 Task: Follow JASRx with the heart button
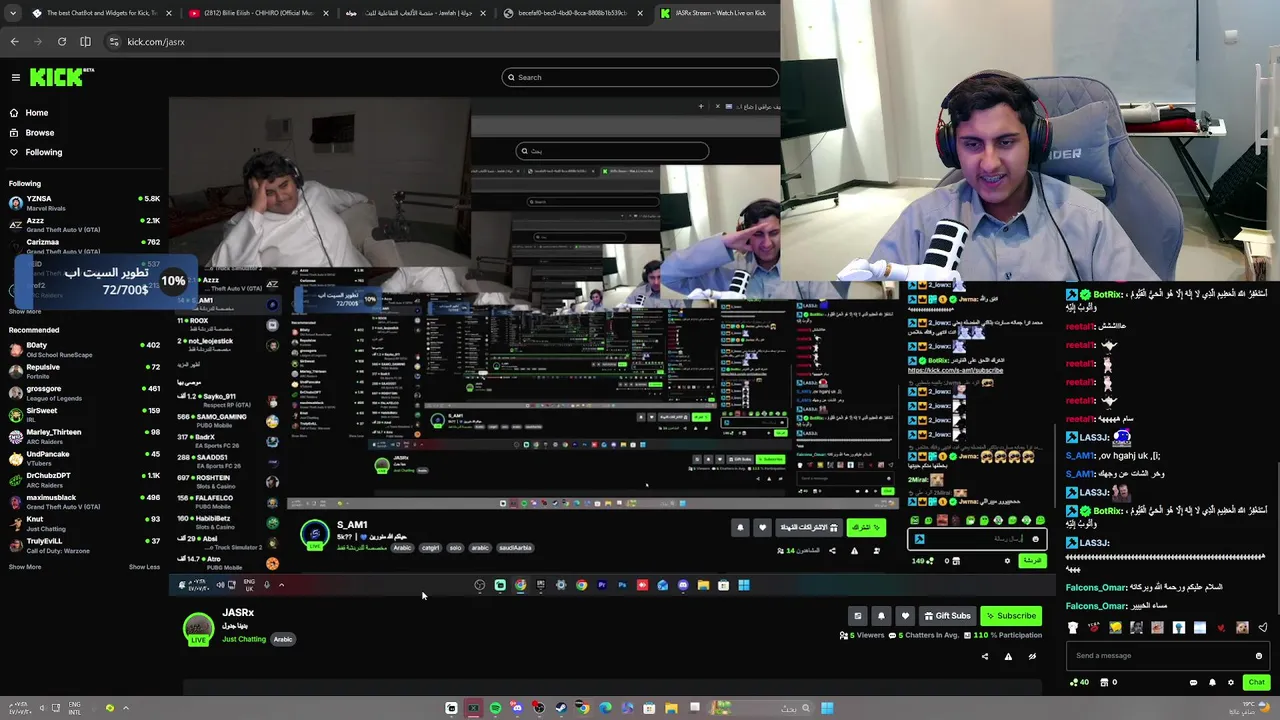coord(905,616)
